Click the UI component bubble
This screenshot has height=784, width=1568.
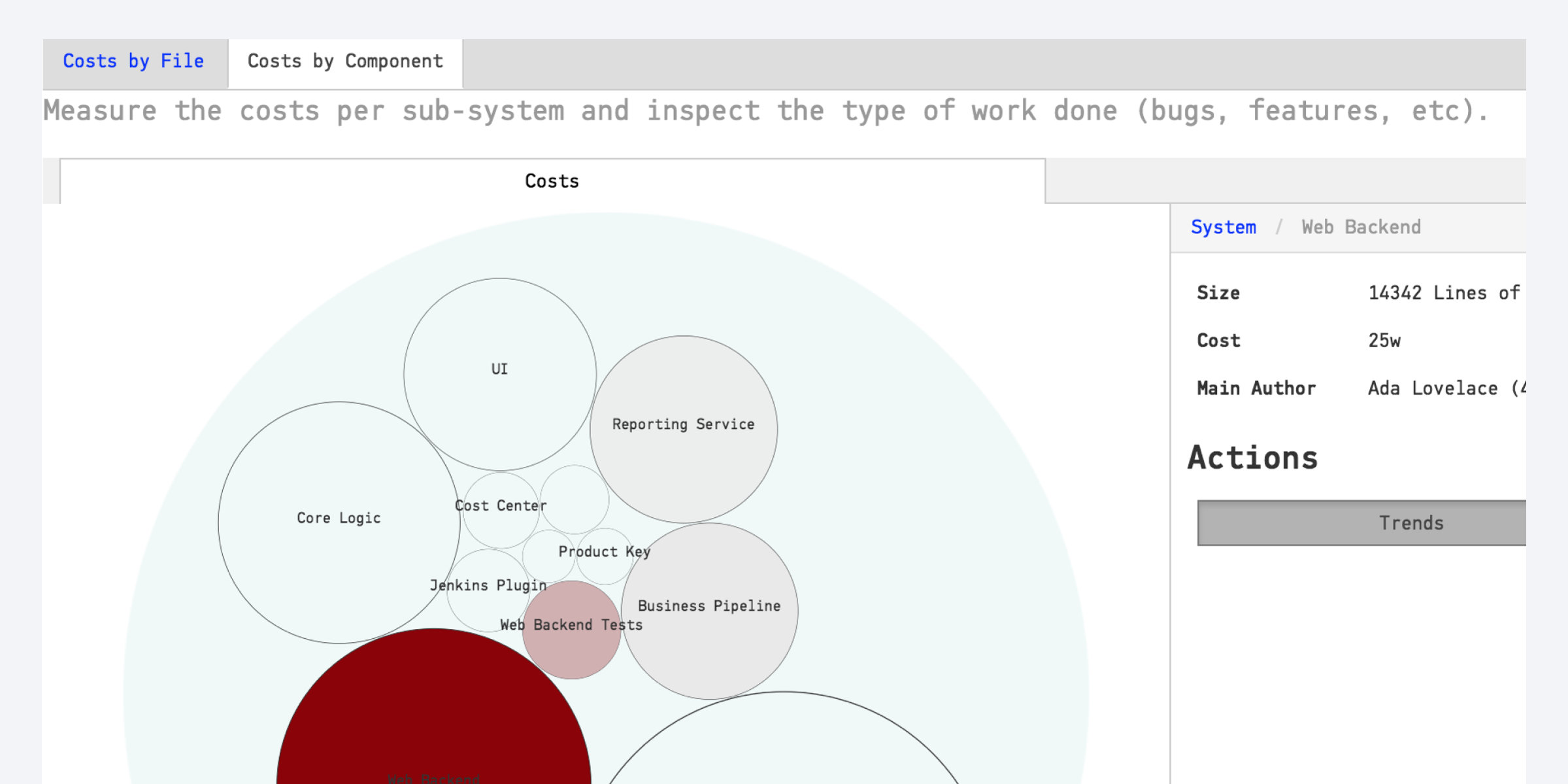(499, 369)
